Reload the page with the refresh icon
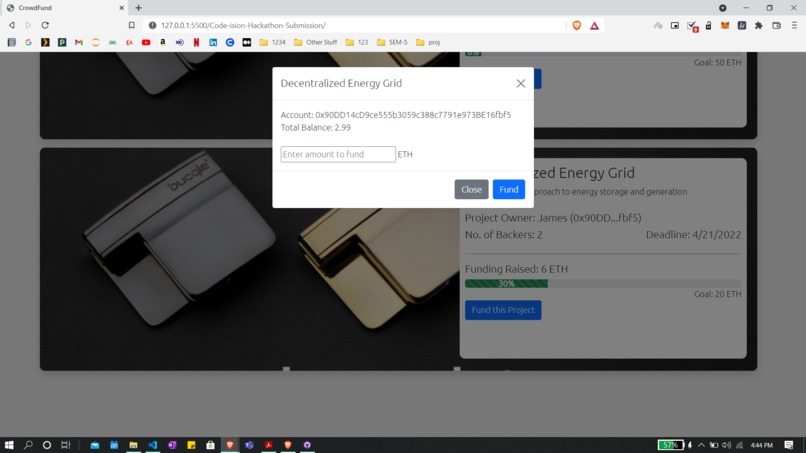Image resolution: width=806 pixels, height=453 pixels. [45, 25]
